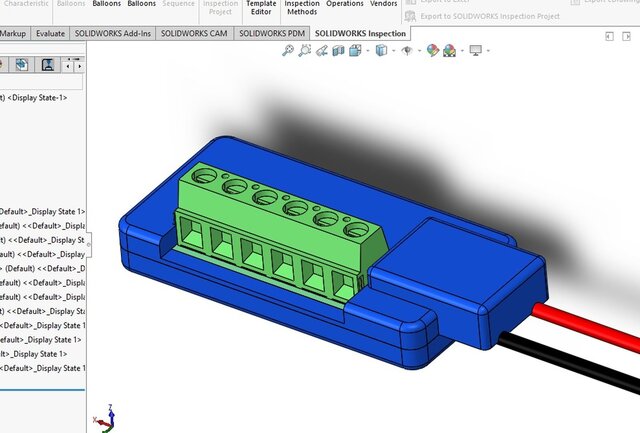Activate the Section View tool
Screen dimensions: 640x433
point(339,50)
